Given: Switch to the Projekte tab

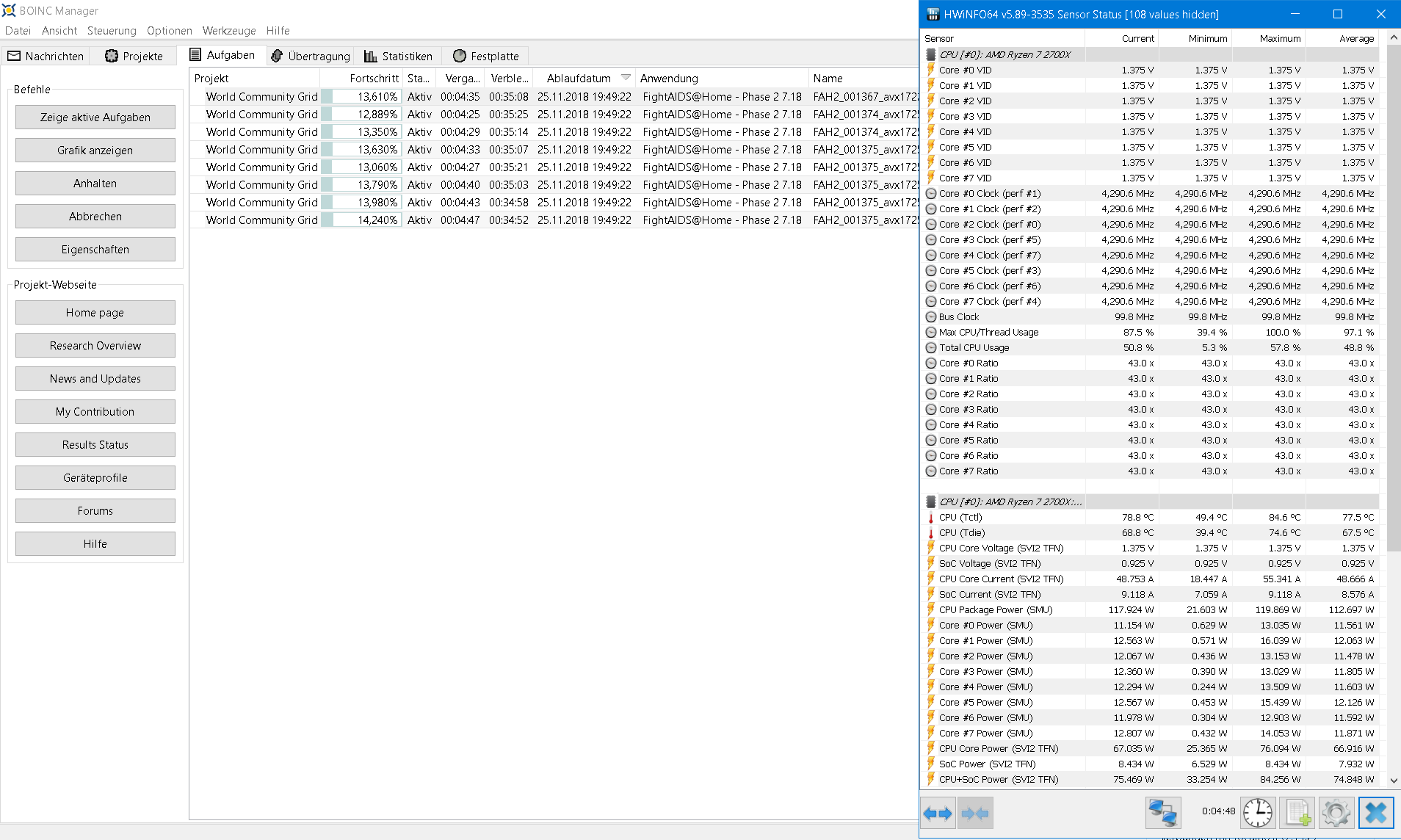Looking at the screenshot, I should click(134, 57).
